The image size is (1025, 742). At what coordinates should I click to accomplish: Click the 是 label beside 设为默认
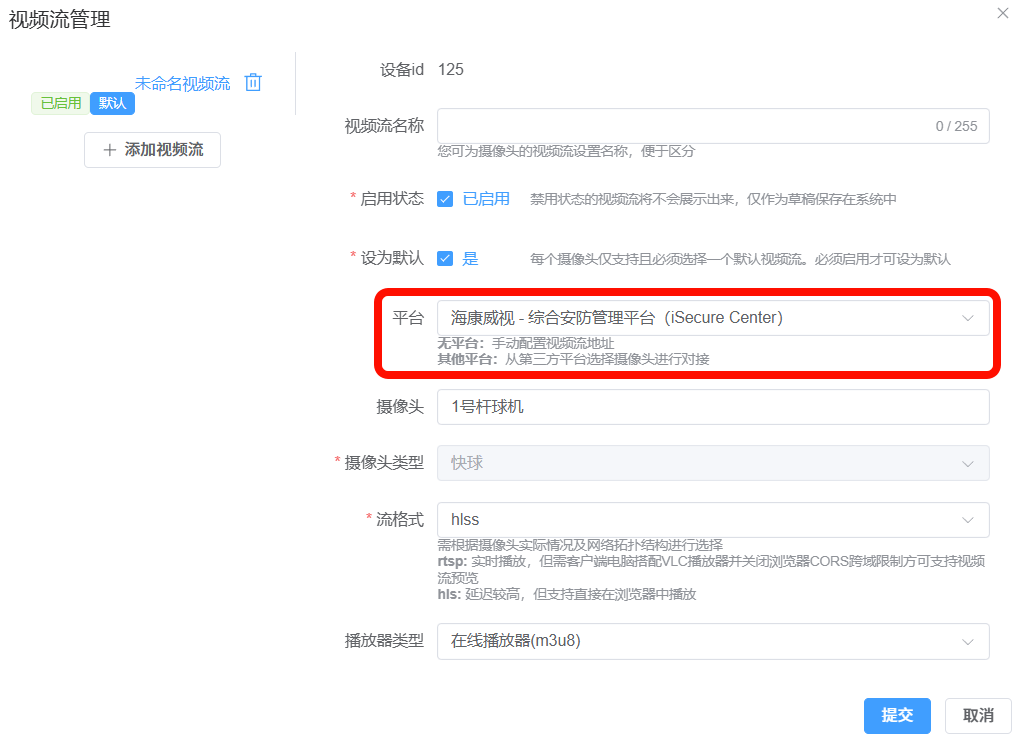470,259
